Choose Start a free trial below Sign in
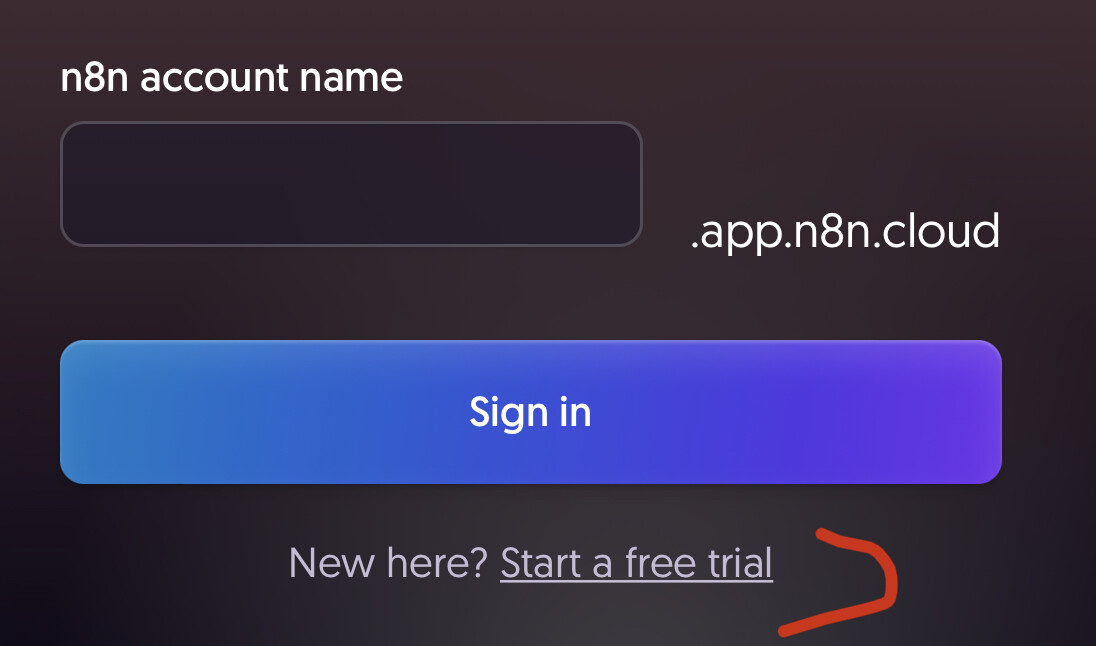Image resolution: width=1096 pixels, height=646 pixels. coord(636,564)
